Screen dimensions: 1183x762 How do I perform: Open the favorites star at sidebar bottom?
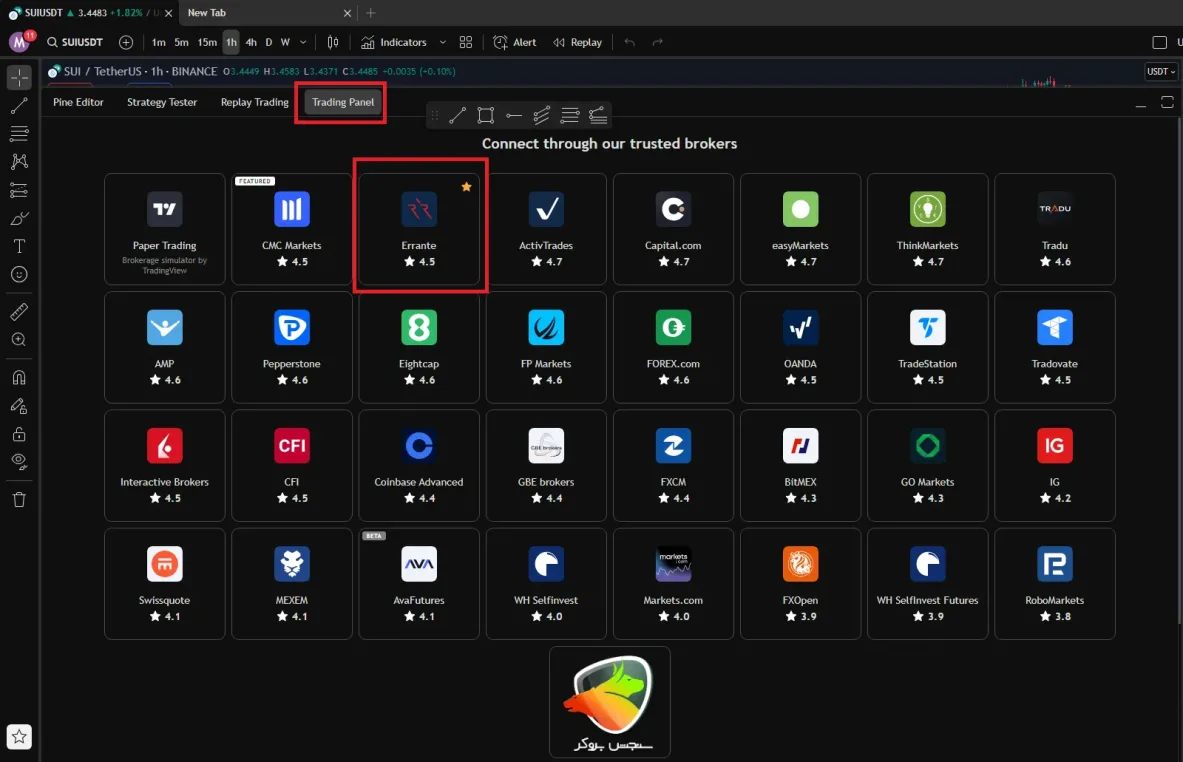20,736
